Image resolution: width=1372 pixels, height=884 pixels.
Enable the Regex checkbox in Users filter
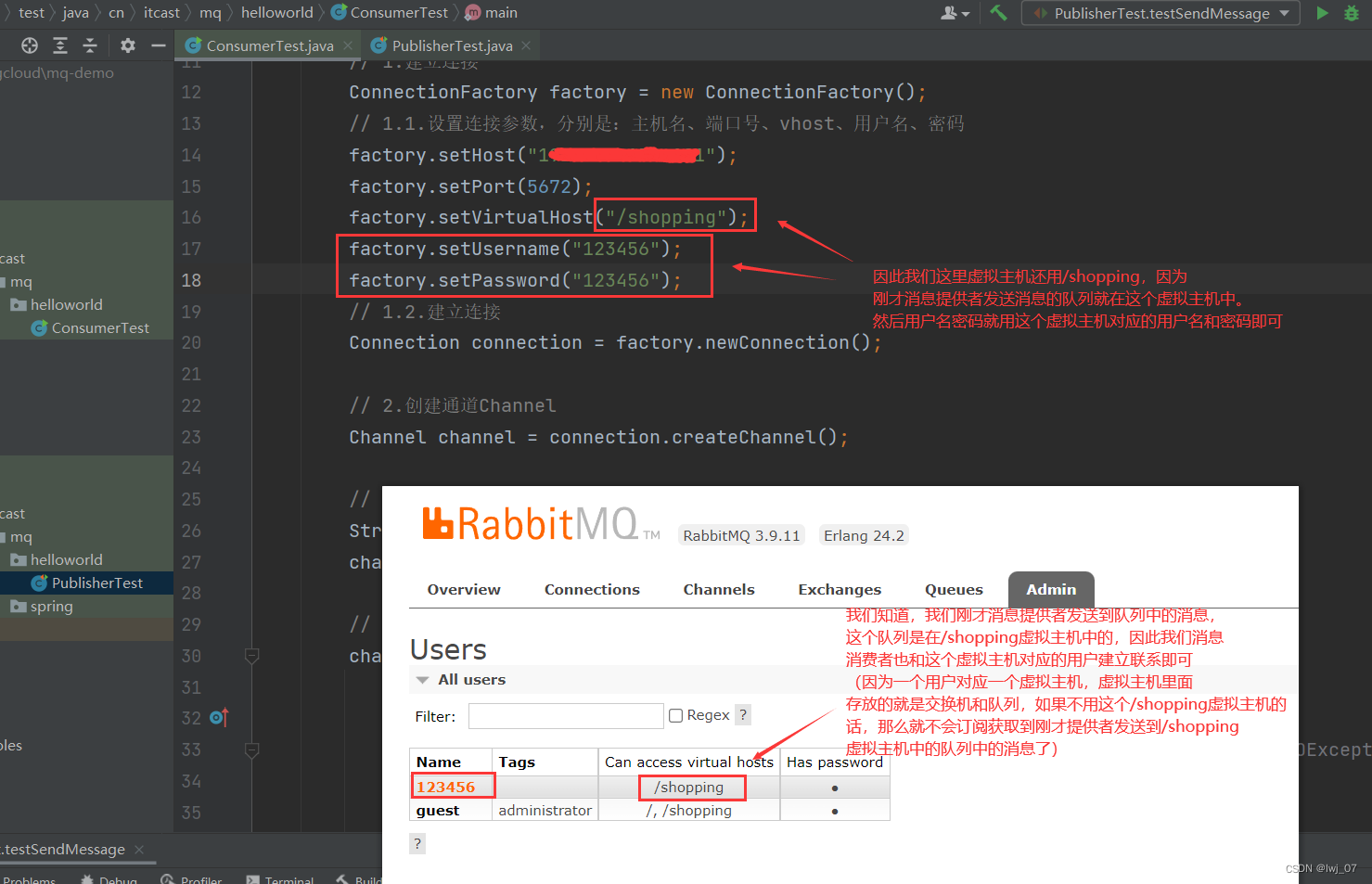[x=675, y=714]
